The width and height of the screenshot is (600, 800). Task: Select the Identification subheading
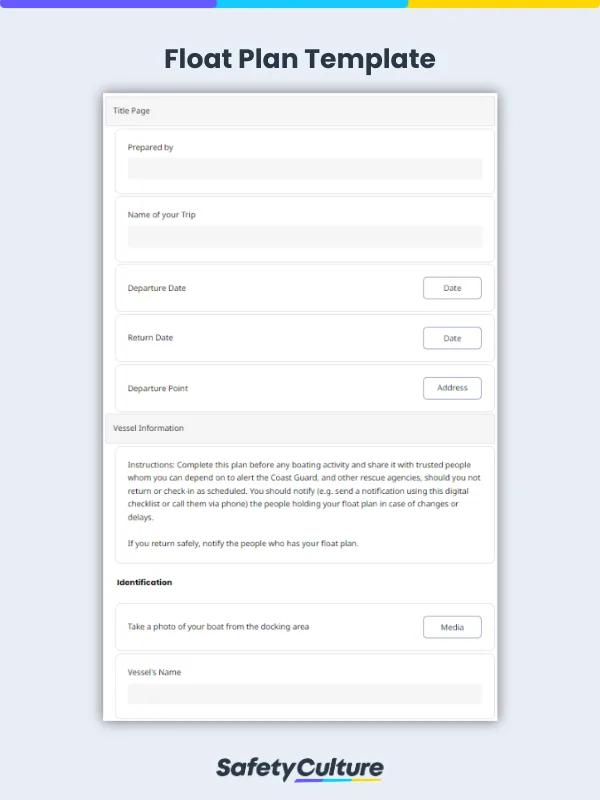(150, 582)
